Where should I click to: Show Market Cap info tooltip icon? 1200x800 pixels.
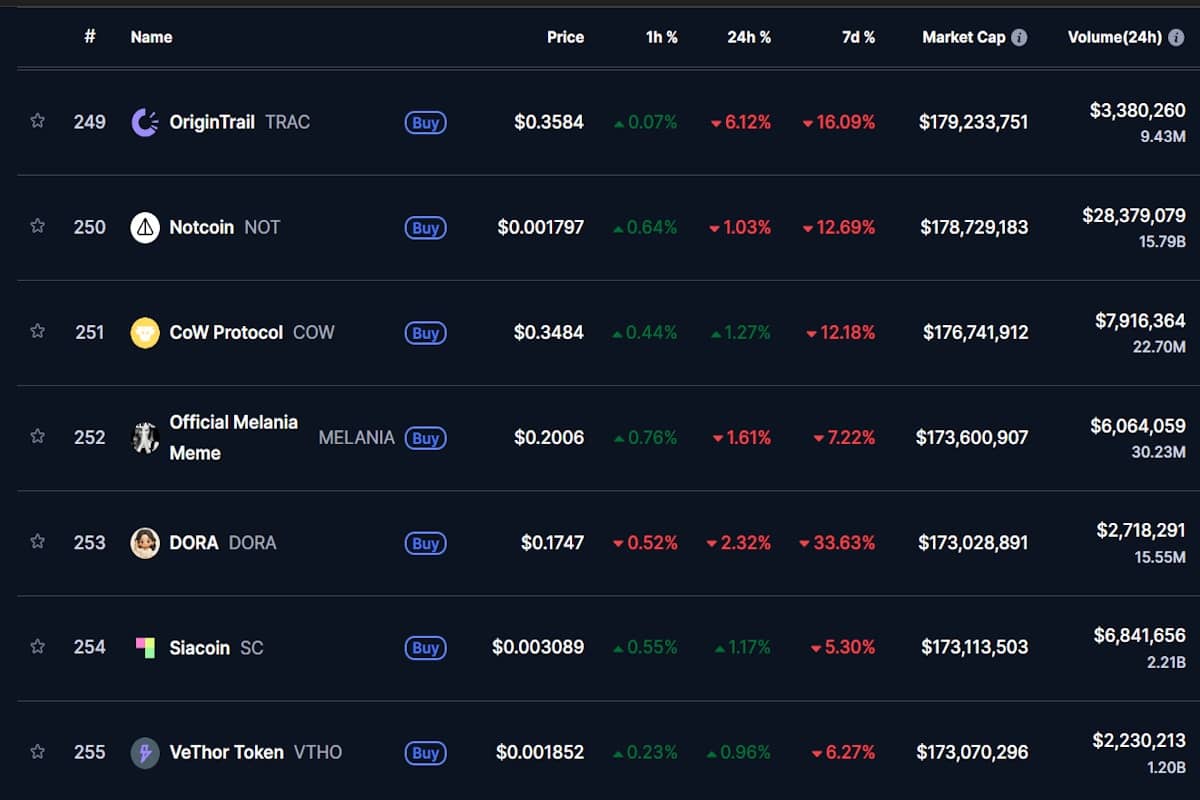(1019, 37)
